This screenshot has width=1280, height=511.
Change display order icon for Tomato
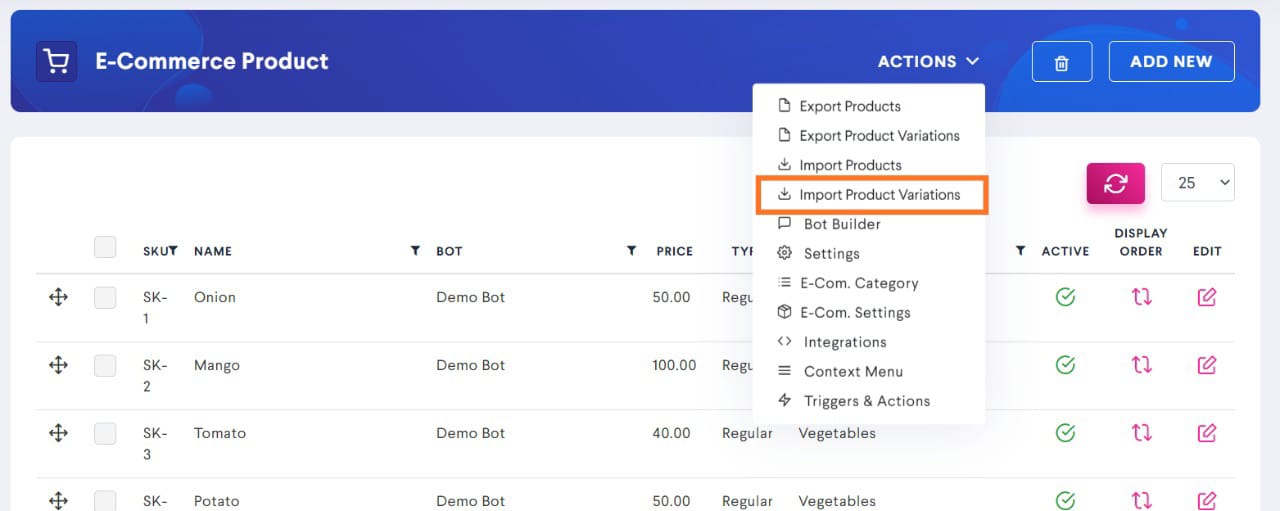tap(1141, 433)
